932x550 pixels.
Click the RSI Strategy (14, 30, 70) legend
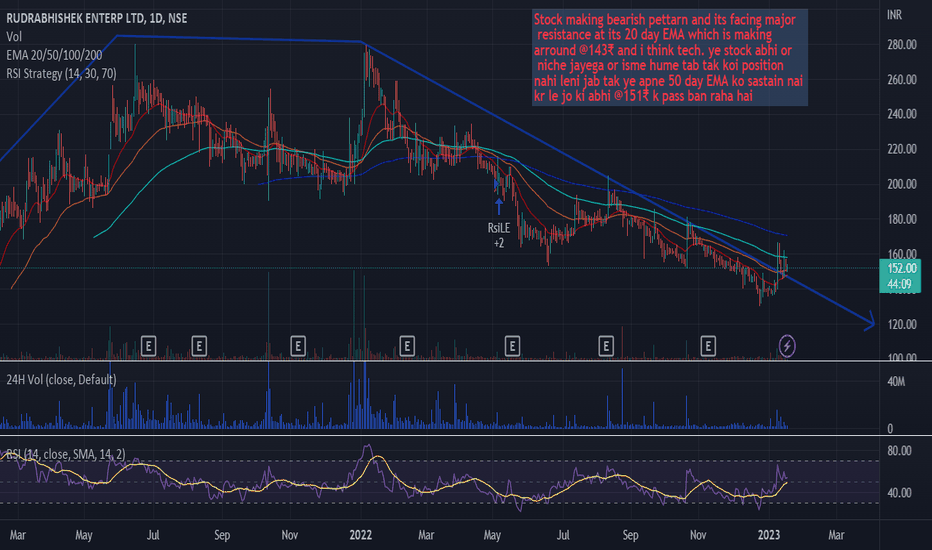point(61,74)
